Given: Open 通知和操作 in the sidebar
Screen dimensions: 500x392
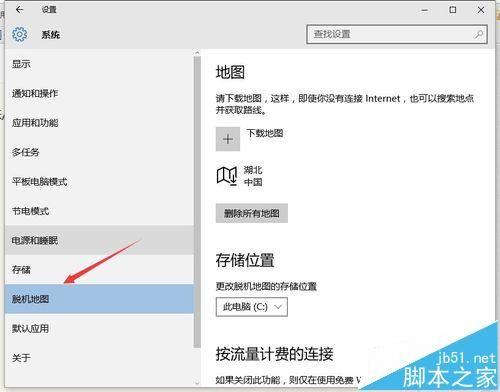Looking at the screenshot, I should pyautogui.click(x=99, y=93).
